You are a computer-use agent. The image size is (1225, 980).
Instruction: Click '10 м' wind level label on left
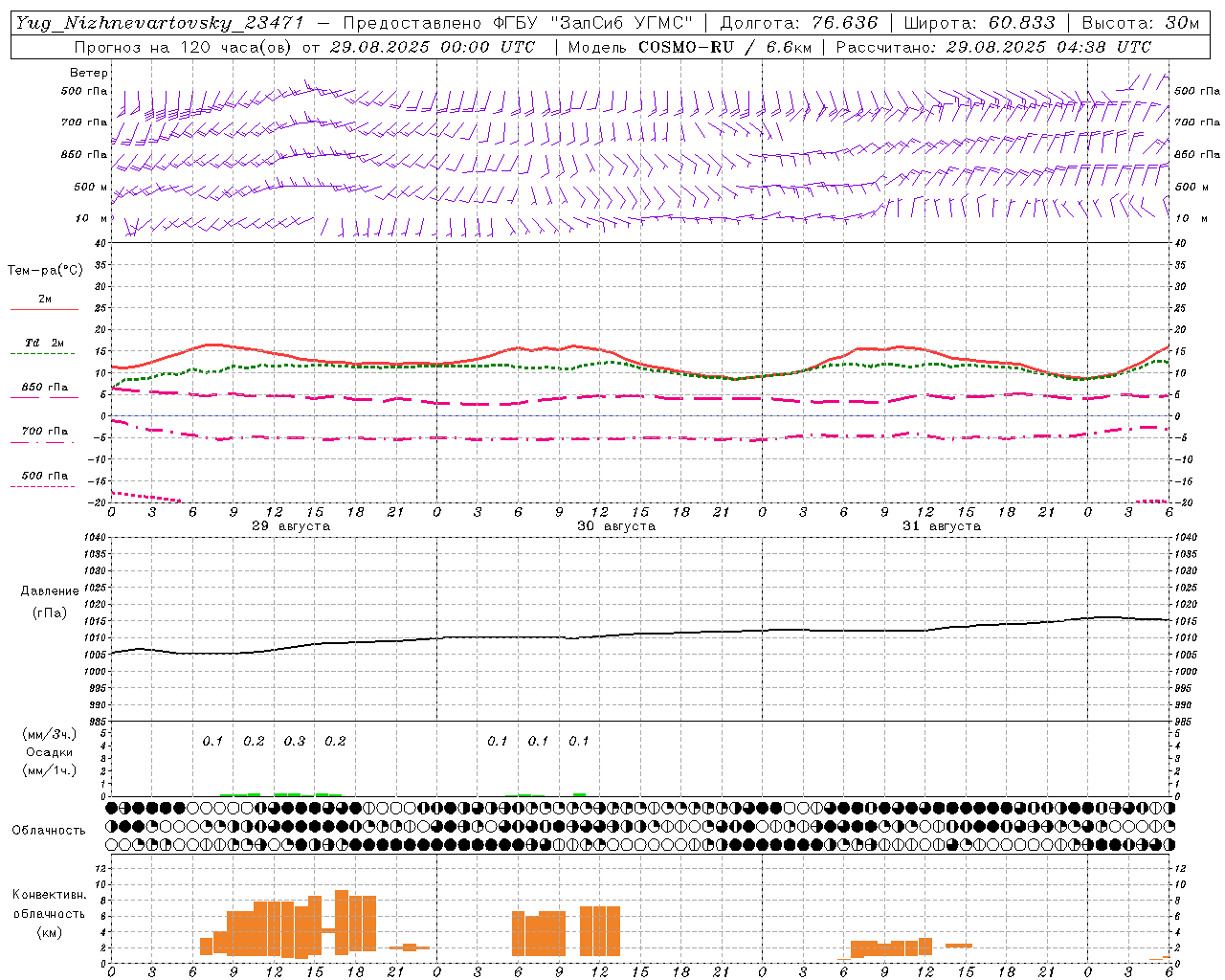pyautogui.click(x=91, y=219)
